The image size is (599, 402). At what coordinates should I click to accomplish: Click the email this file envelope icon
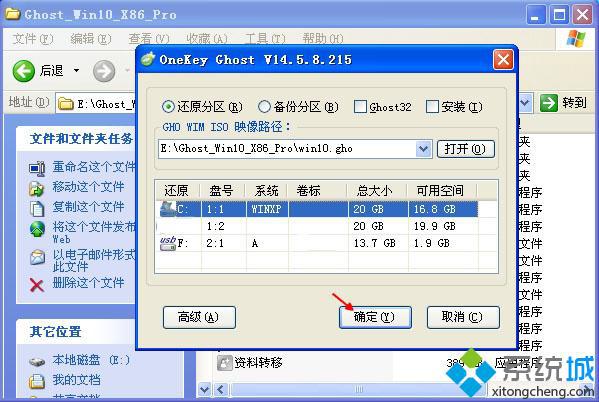[37, 257]
